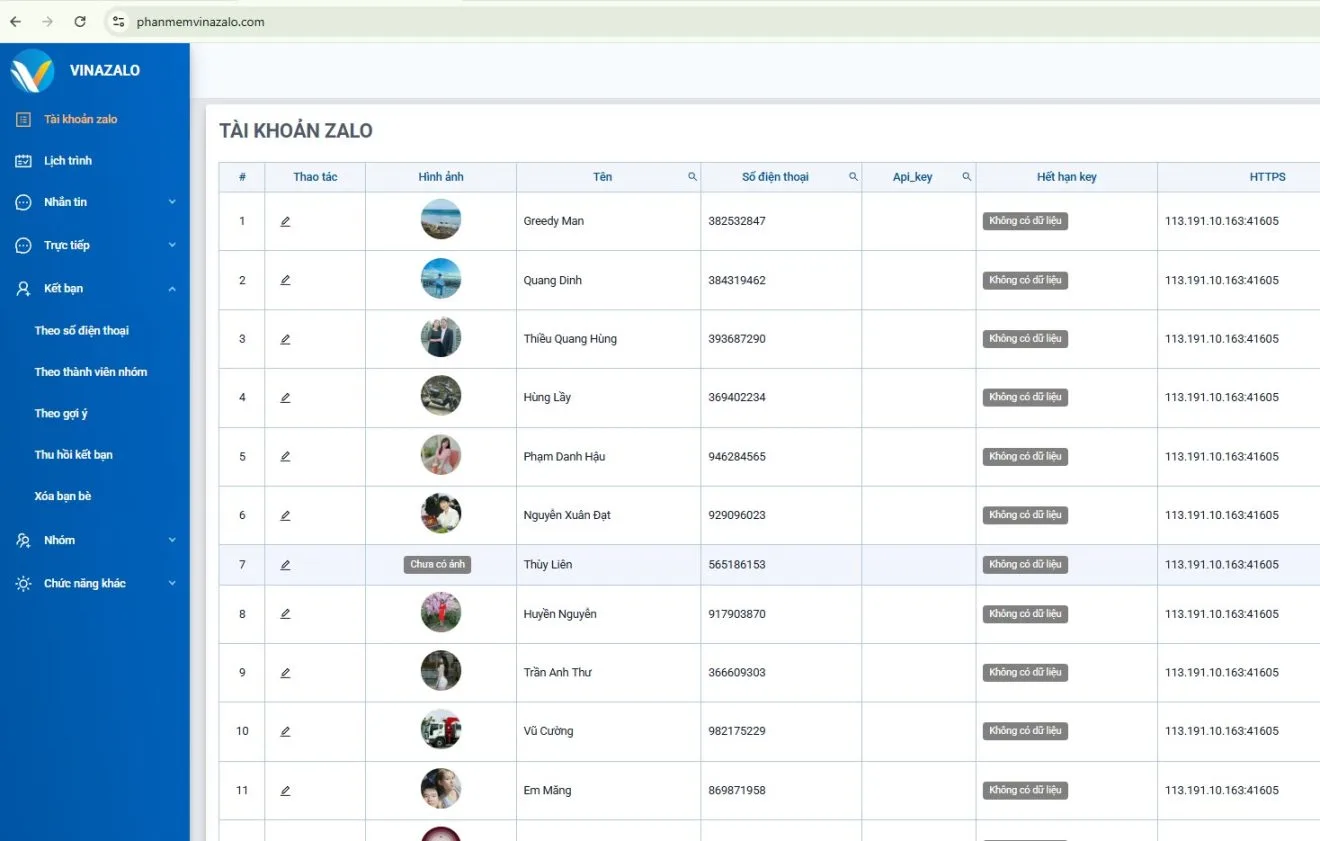Click the search icon in Api_key header
The height and width of the screenshot is (841, 1320).
[x=966, y=177]
